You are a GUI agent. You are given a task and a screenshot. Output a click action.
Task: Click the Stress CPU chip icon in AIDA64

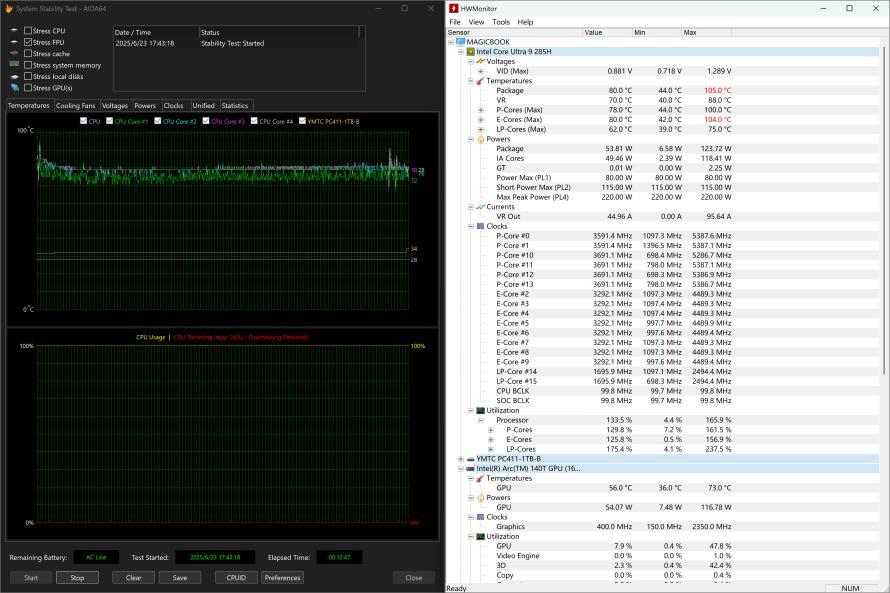click(x=14, y=31)
